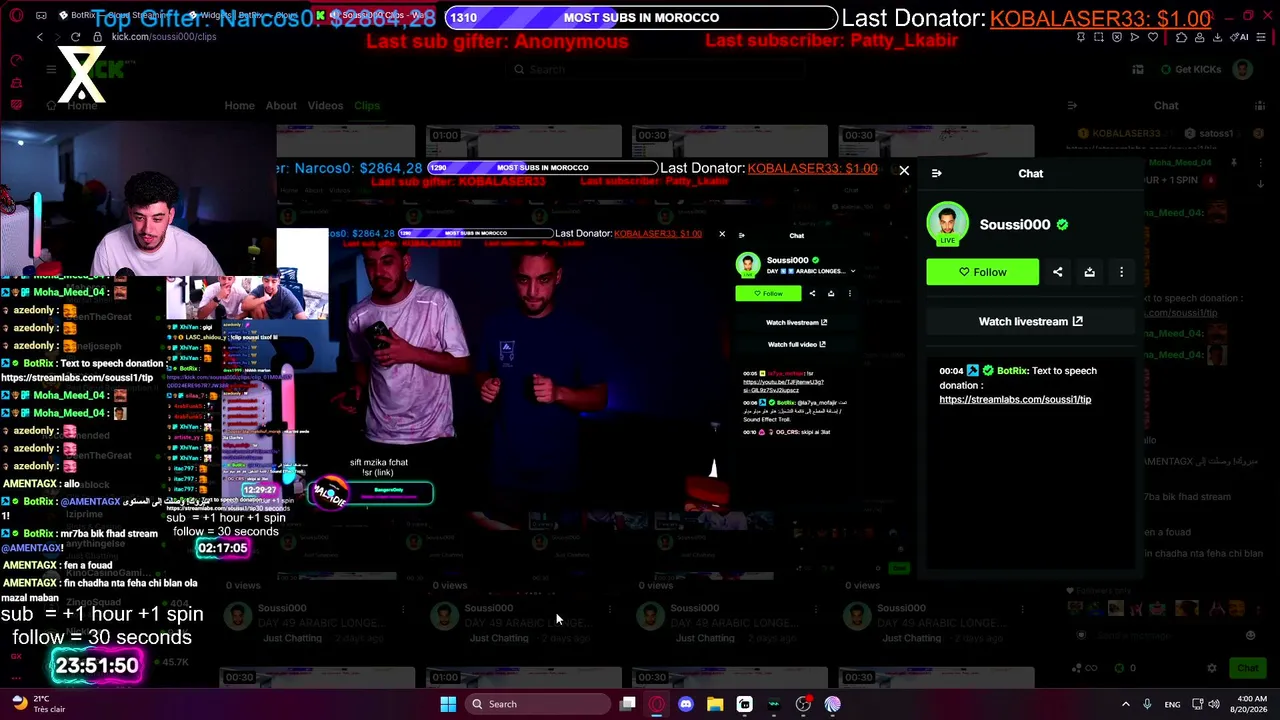Image resolution: width=1280 pixels, height=720 pixels.
Task: Open the ENG language switcher
Action: tap(1172, 704)
